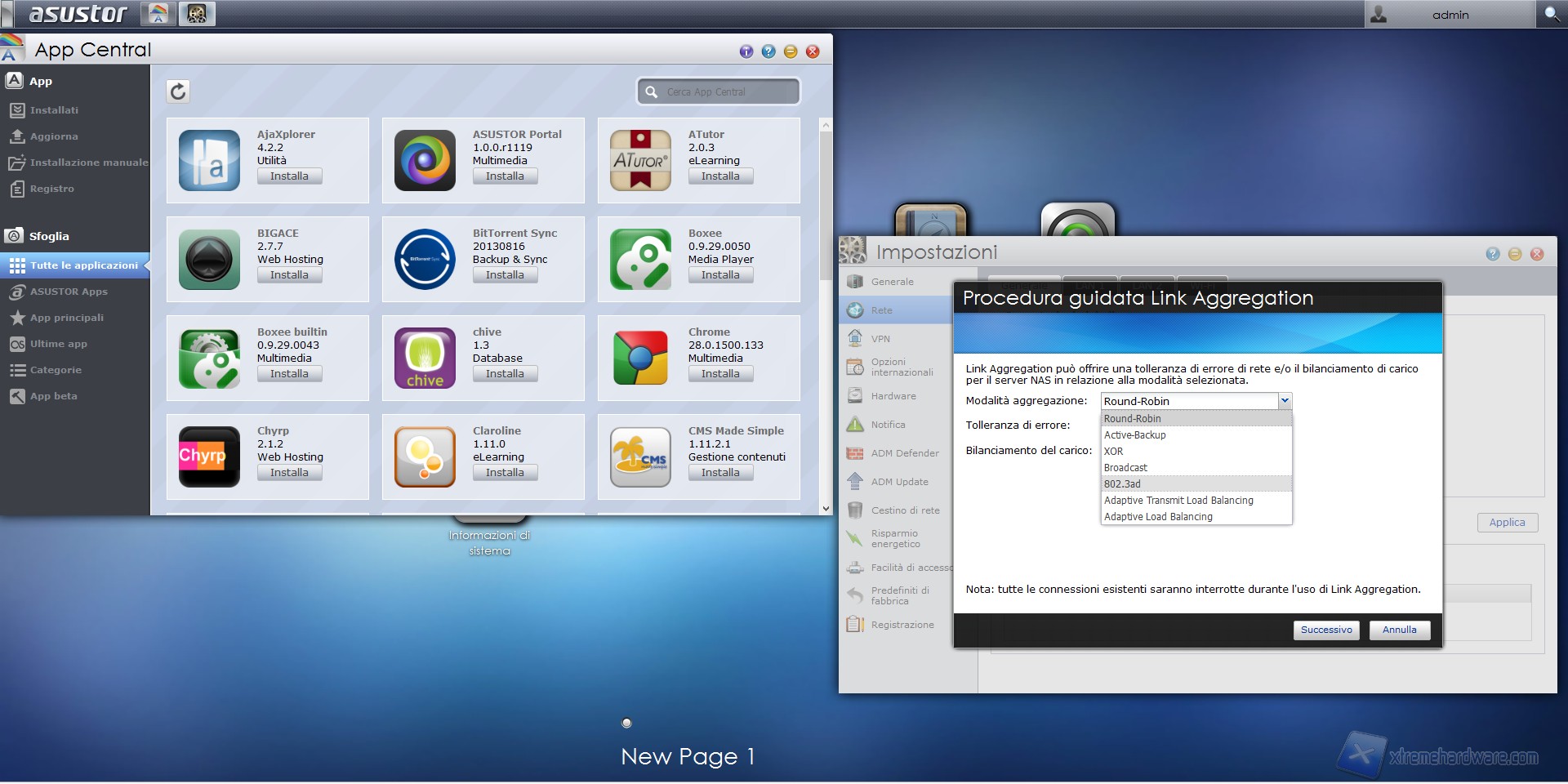
Task: Click the App Central help question icon
Action: [768, 51]
